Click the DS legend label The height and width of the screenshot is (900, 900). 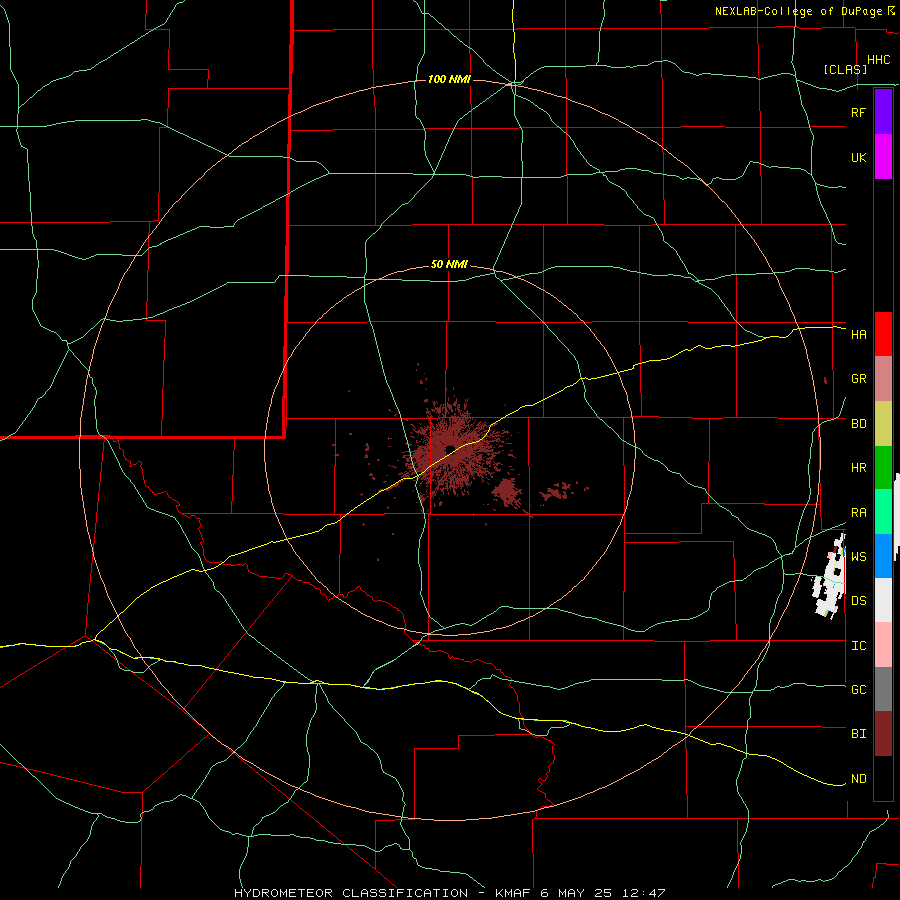(x=858, y=600)
